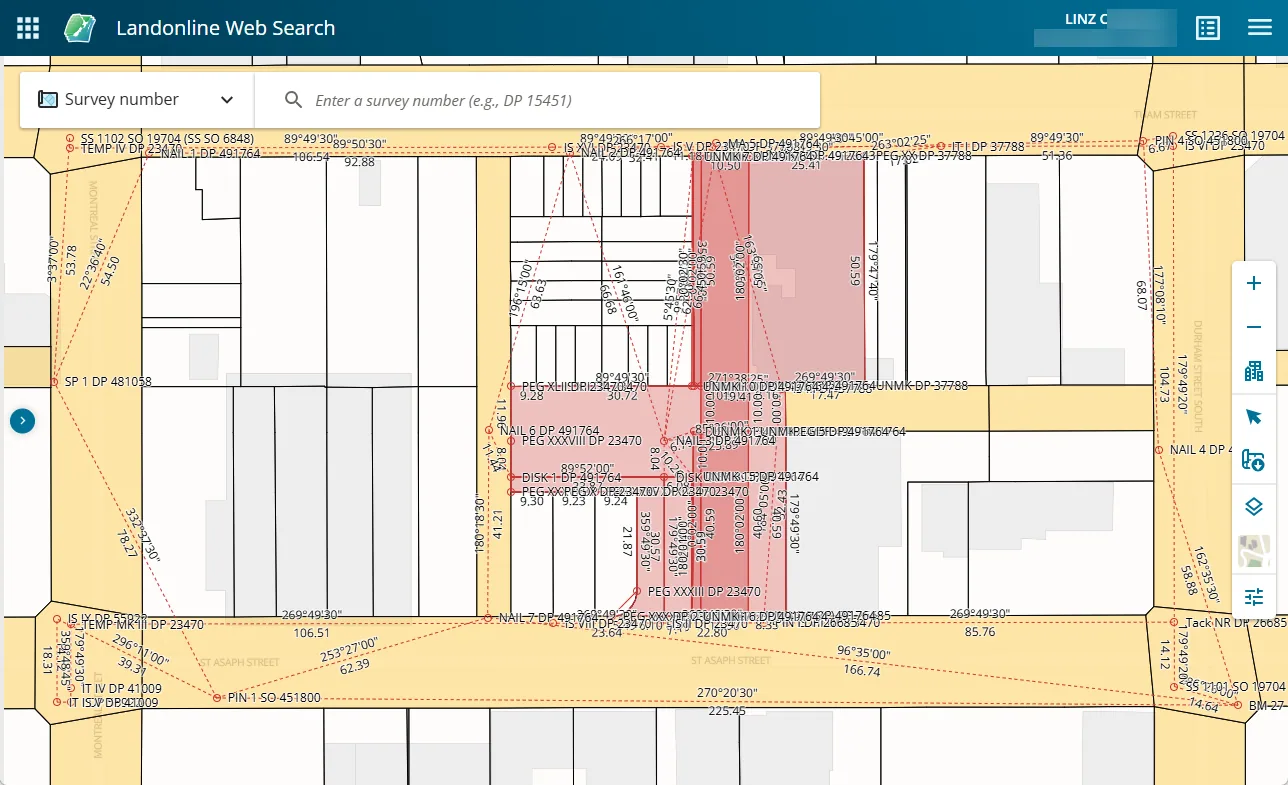Click the 225.45 distance label
The width and height of the screenshot is (1288, 785).
point(727,711)
